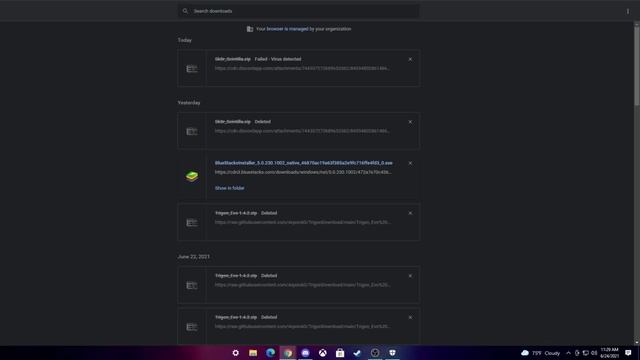640x360 pixels.
Task: Click the 'Failed - Virus detected' status text
Action: [x=278, y=59]
